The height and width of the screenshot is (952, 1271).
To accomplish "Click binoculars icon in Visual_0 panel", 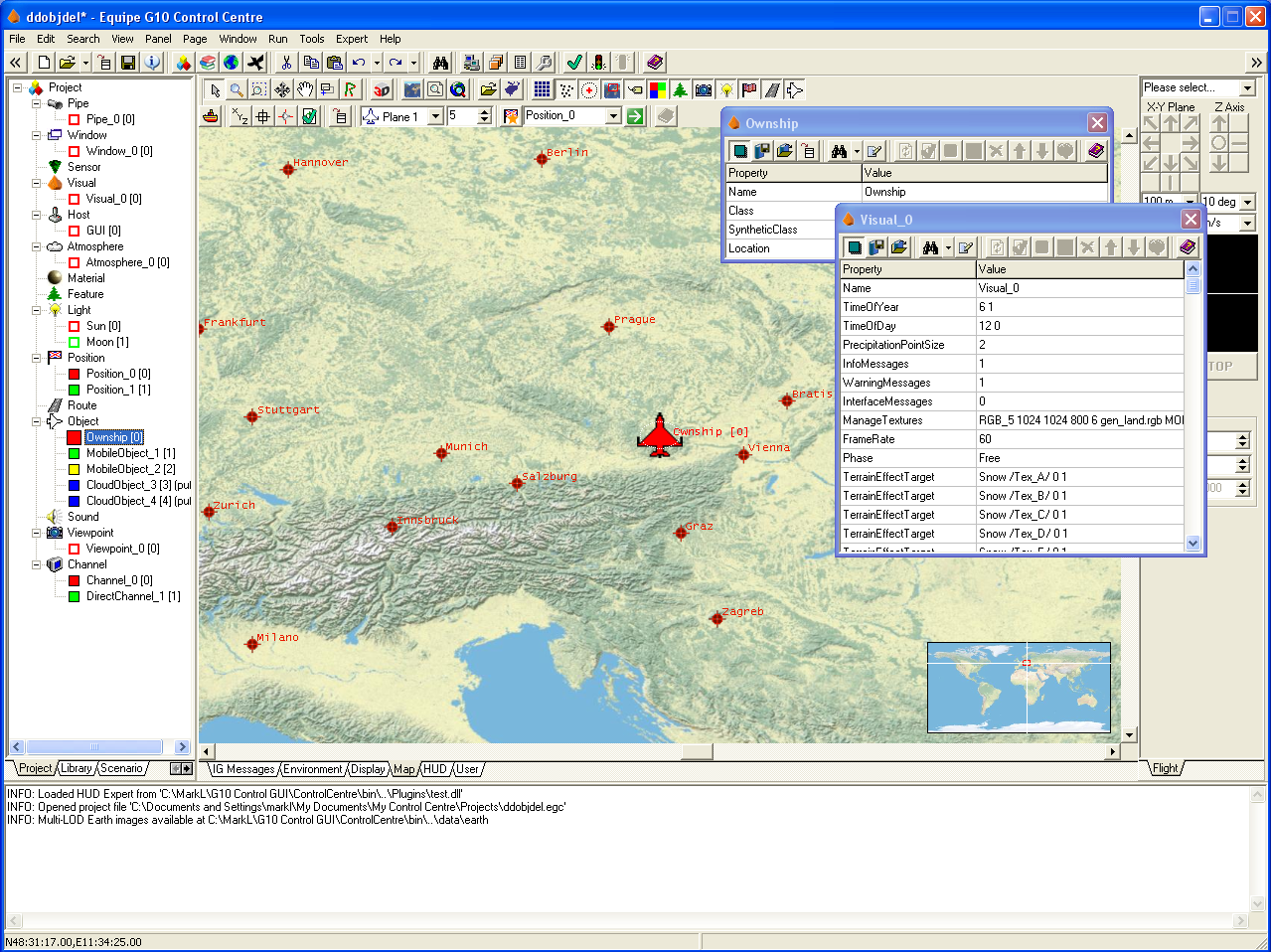I will [x=930, y=247].
